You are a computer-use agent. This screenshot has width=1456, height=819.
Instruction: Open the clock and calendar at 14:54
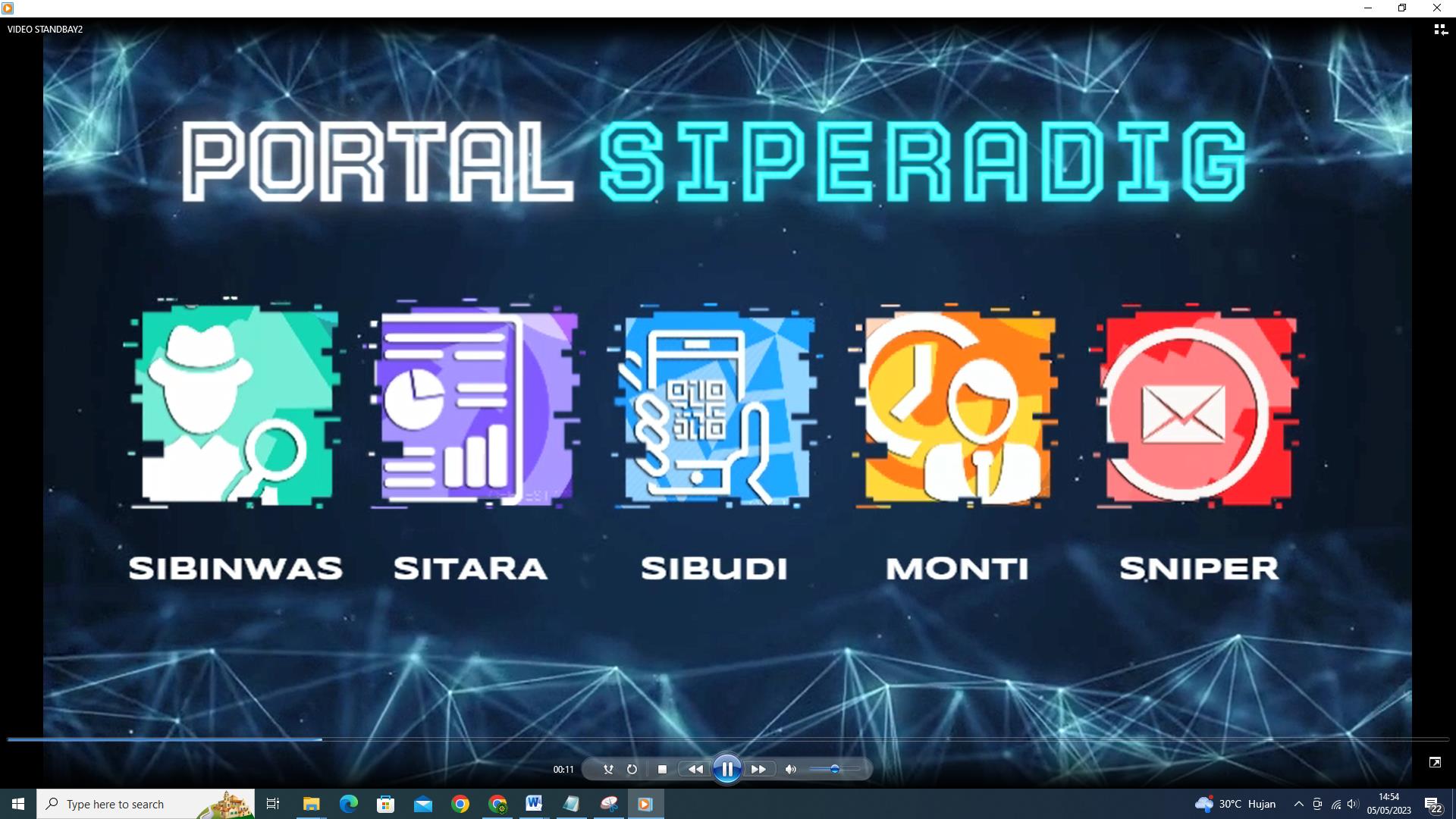[x=1389, y=804]
